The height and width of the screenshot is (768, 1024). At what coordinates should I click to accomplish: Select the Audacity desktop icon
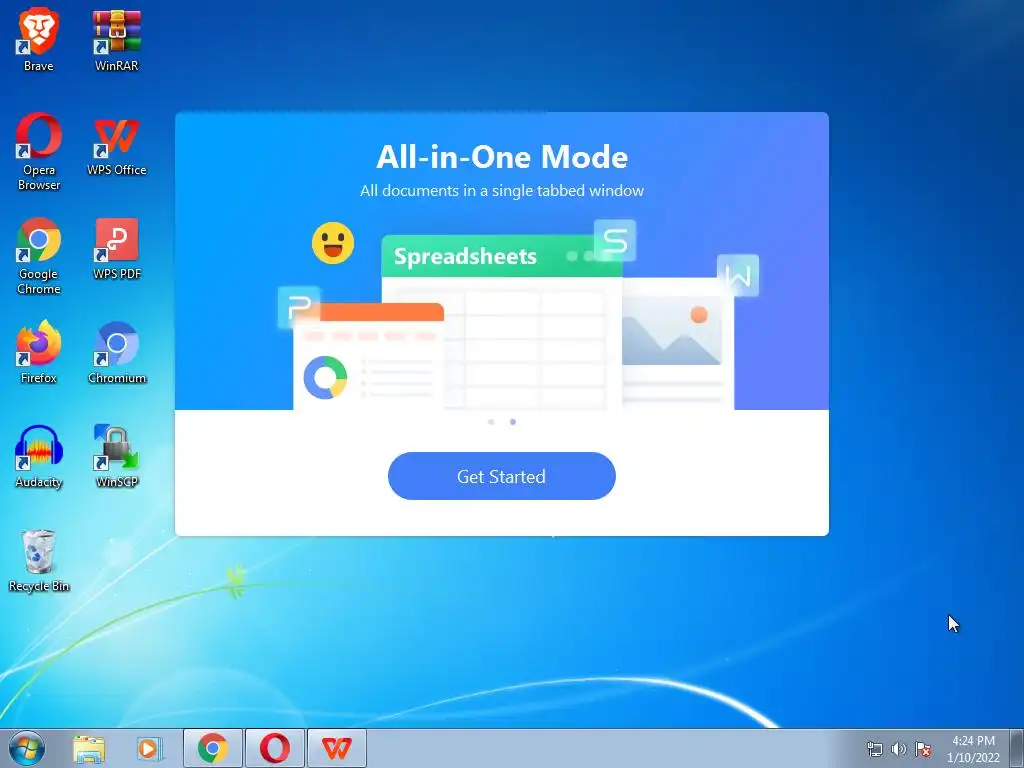point(39,457)
